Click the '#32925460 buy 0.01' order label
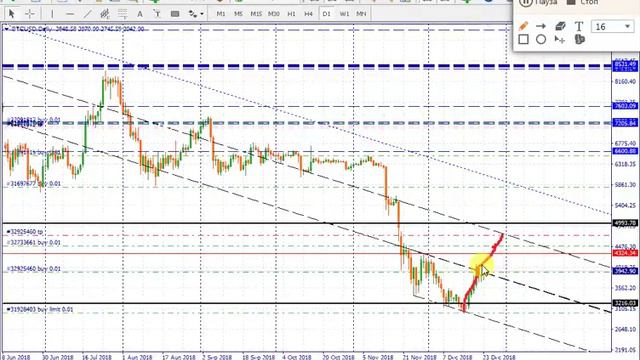640x360 pixels. (x=34, y=269)
